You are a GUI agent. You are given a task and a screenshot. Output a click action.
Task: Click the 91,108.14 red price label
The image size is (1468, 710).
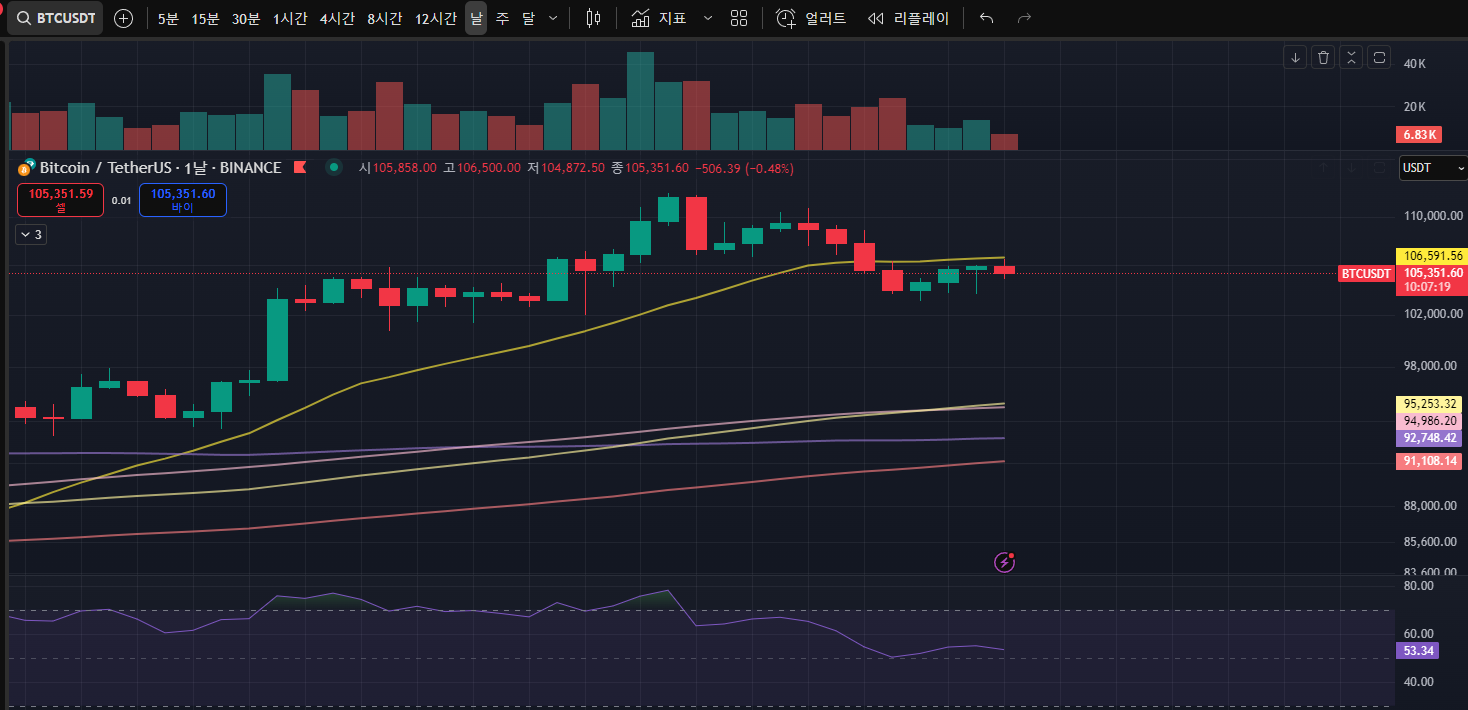[1429, 461]
